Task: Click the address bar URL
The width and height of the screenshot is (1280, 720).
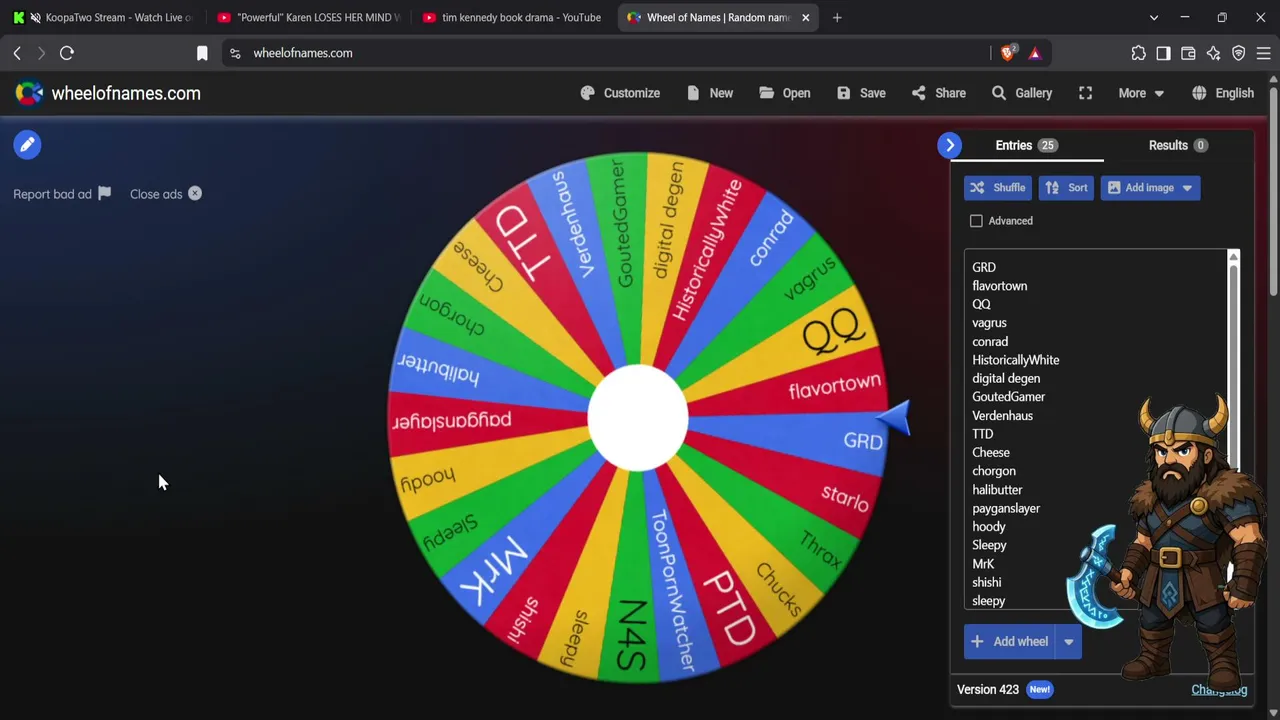Action: coord(303,53)
